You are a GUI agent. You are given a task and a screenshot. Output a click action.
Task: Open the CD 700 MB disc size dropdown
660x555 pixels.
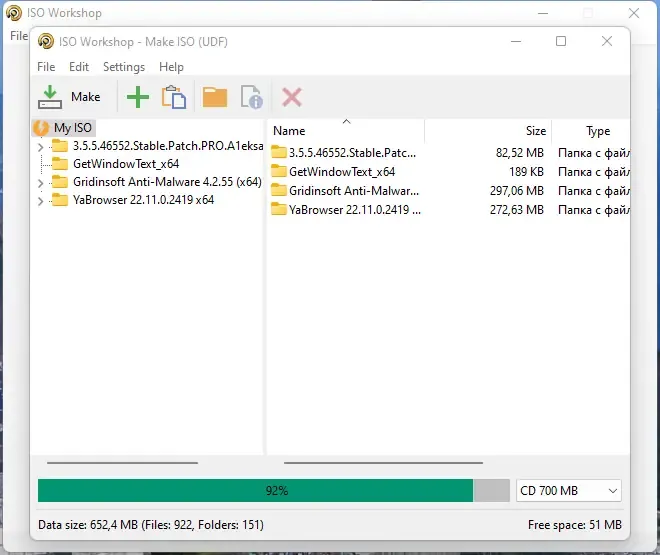569,491
